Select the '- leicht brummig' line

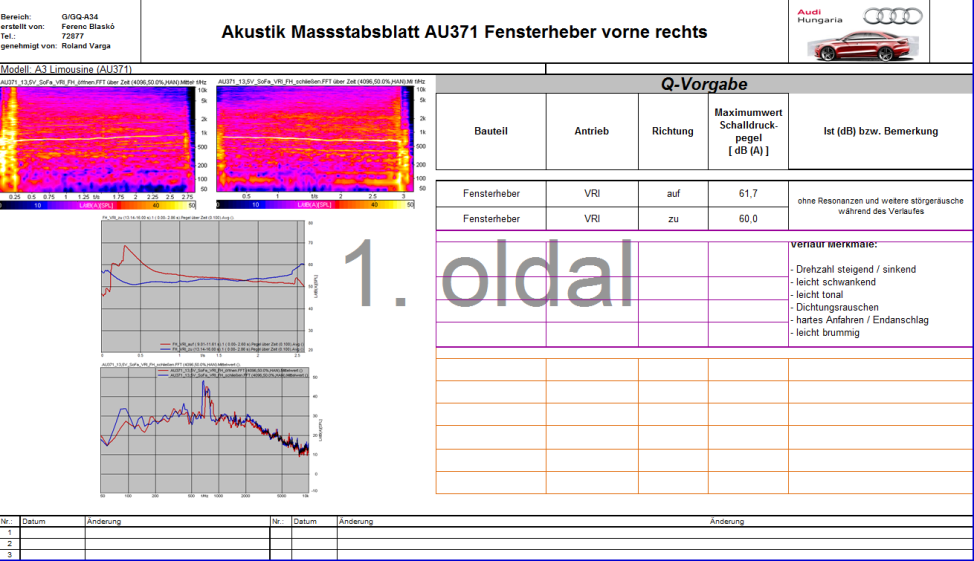pyautogui.click(x=825, y=332)
